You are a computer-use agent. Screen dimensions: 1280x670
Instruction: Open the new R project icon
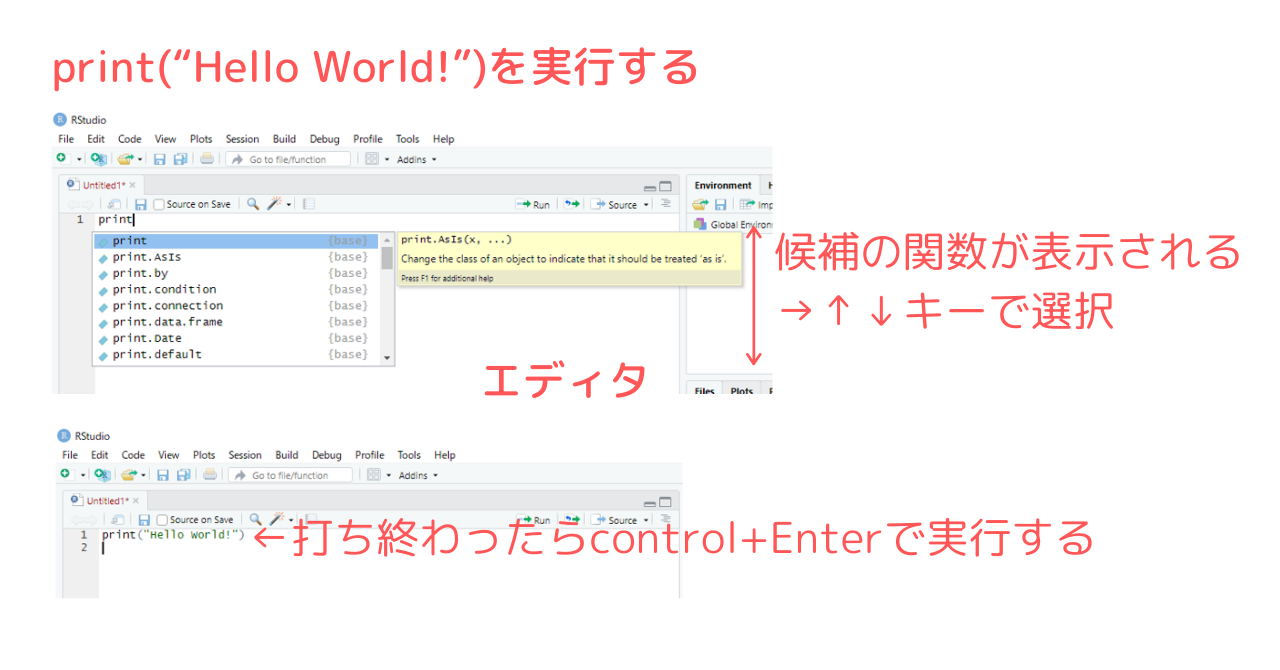click(x=97, y=158)
